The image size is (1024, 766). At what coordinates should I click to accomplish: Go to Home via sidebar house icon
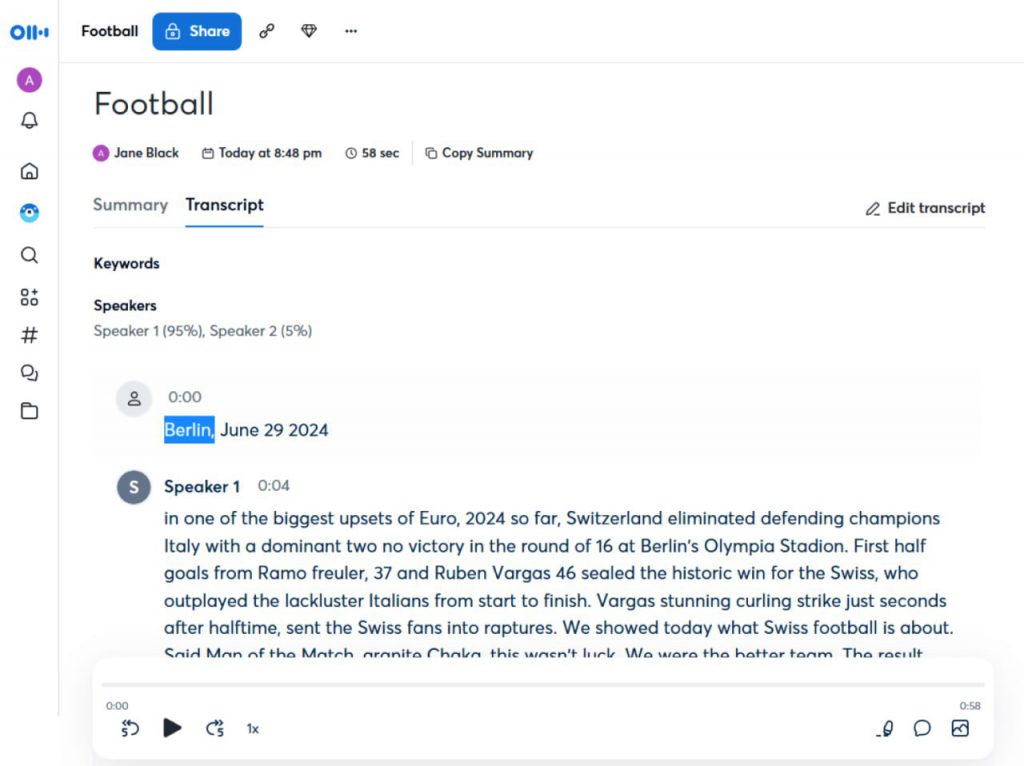29,171
